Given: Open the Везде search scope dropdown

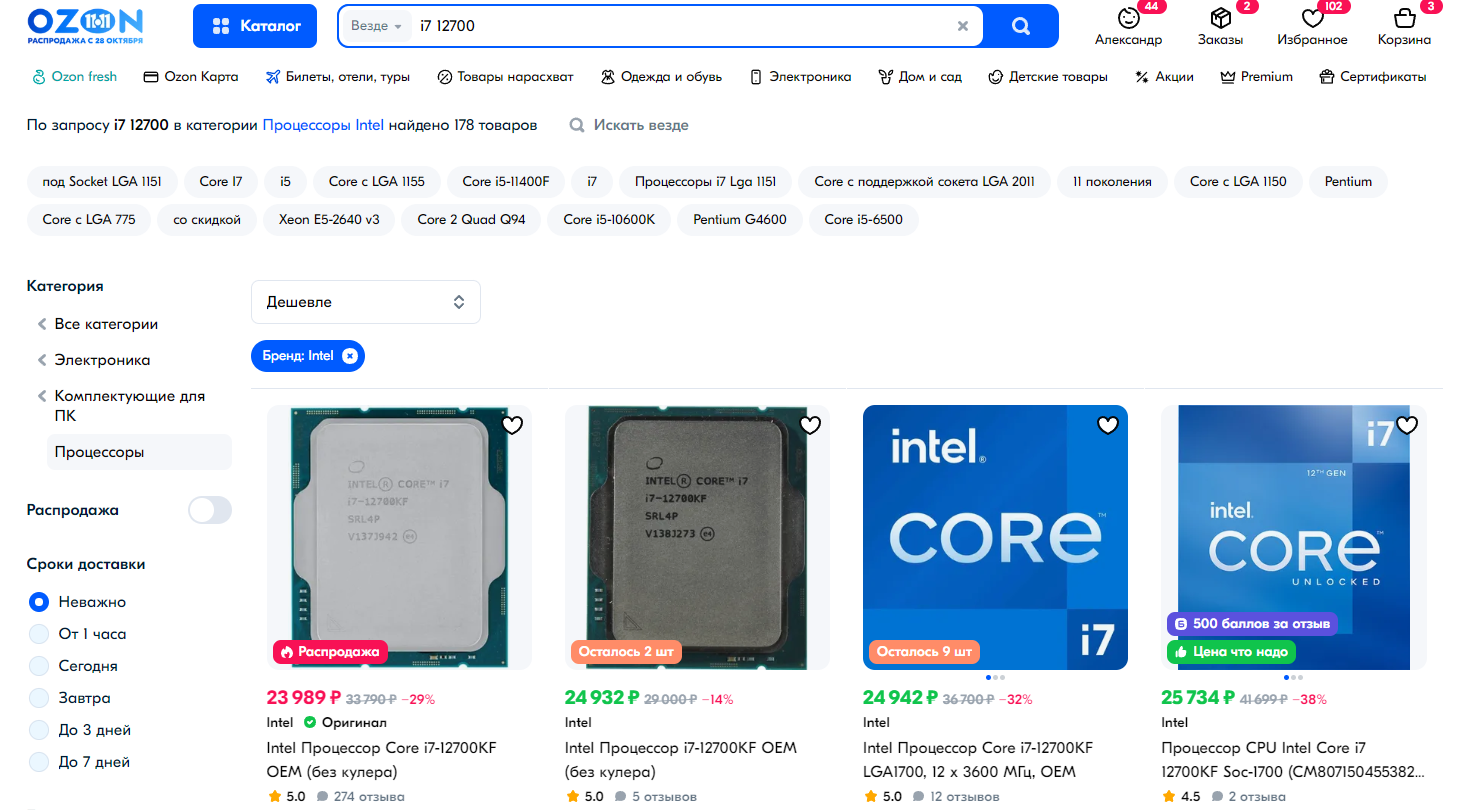Looking at the screenshot, I should point(376,26).
